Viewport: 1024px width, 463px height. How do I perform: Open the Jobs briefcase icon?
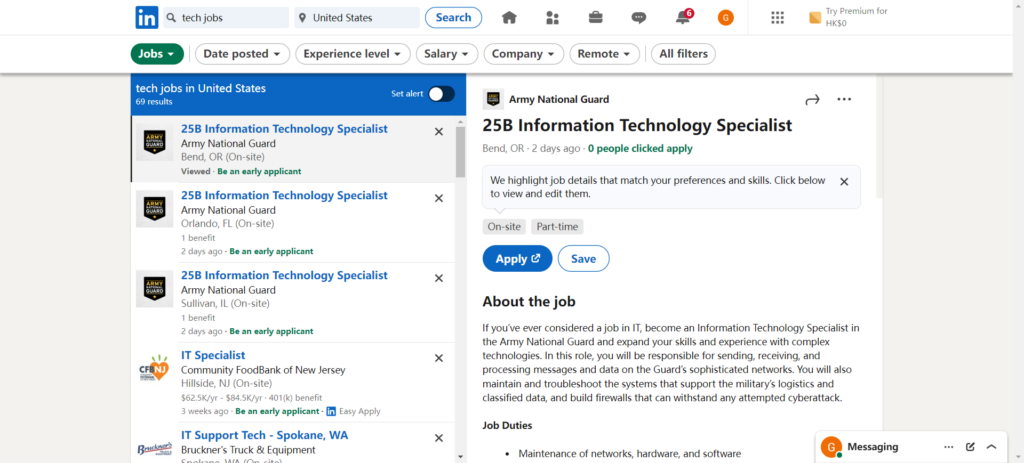596,18
